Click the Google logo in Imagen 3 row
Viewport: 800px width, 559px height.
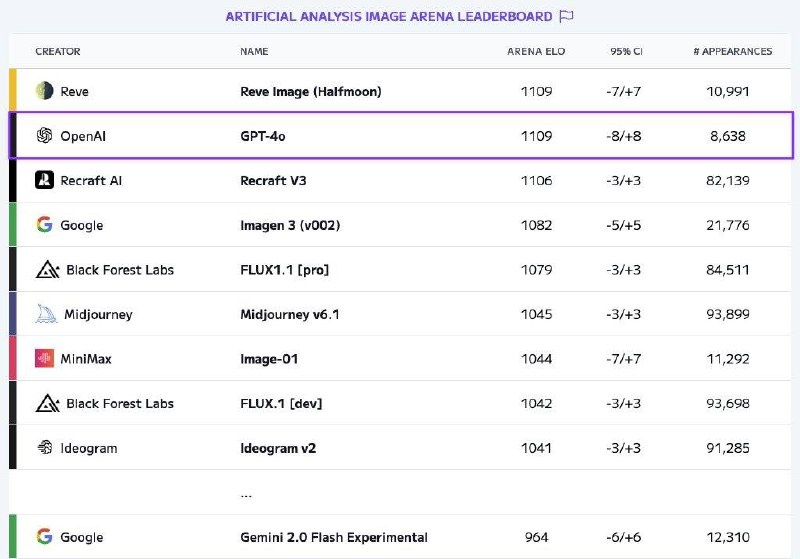point(44,225)
